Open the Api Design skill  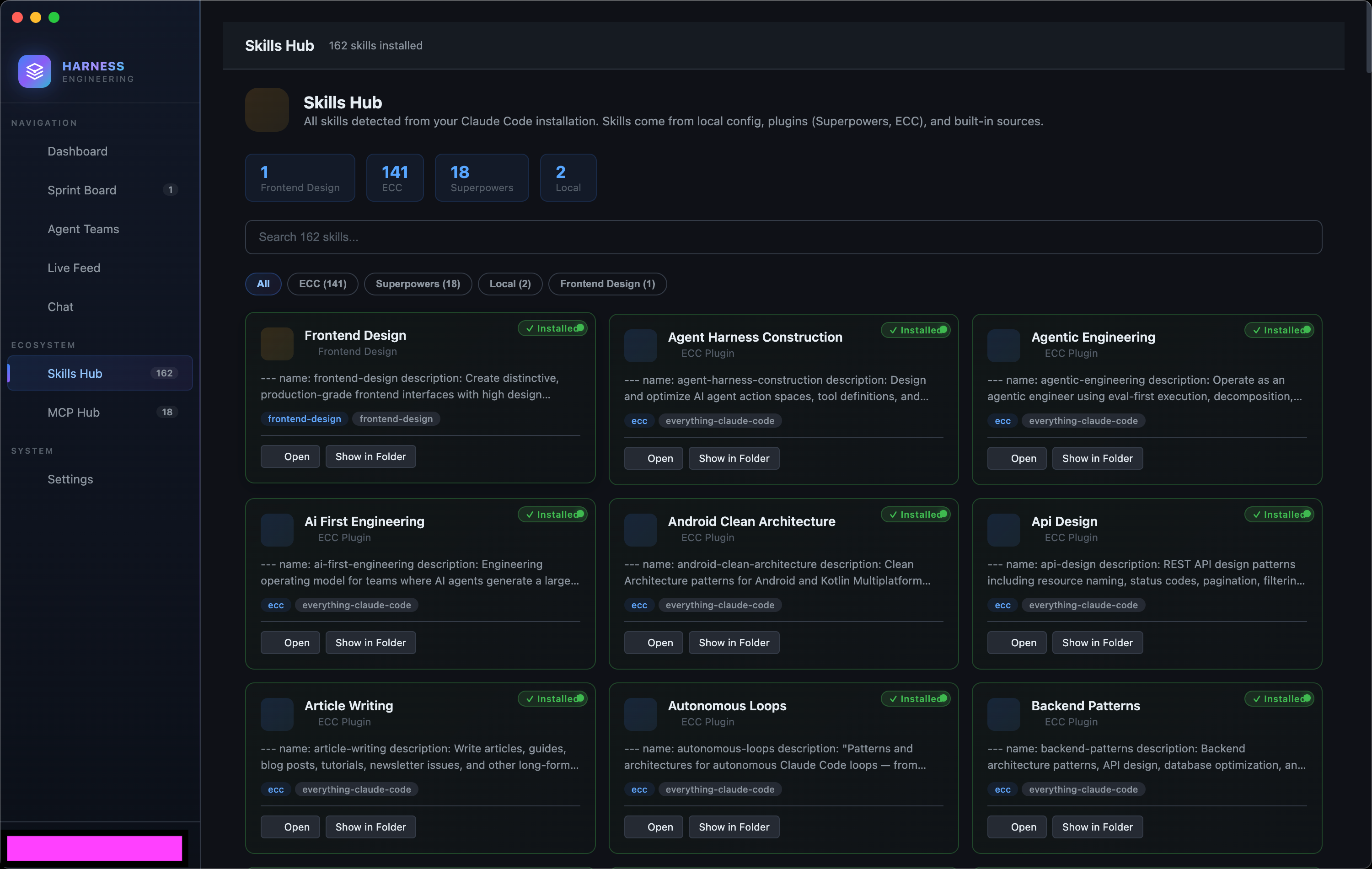[1017, 643]
